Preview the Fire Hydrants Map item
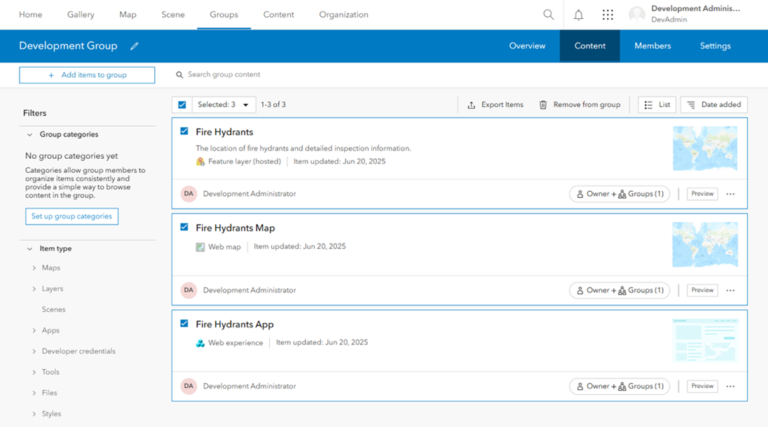This screenshot has height=427, width=768. click(702, 290)
